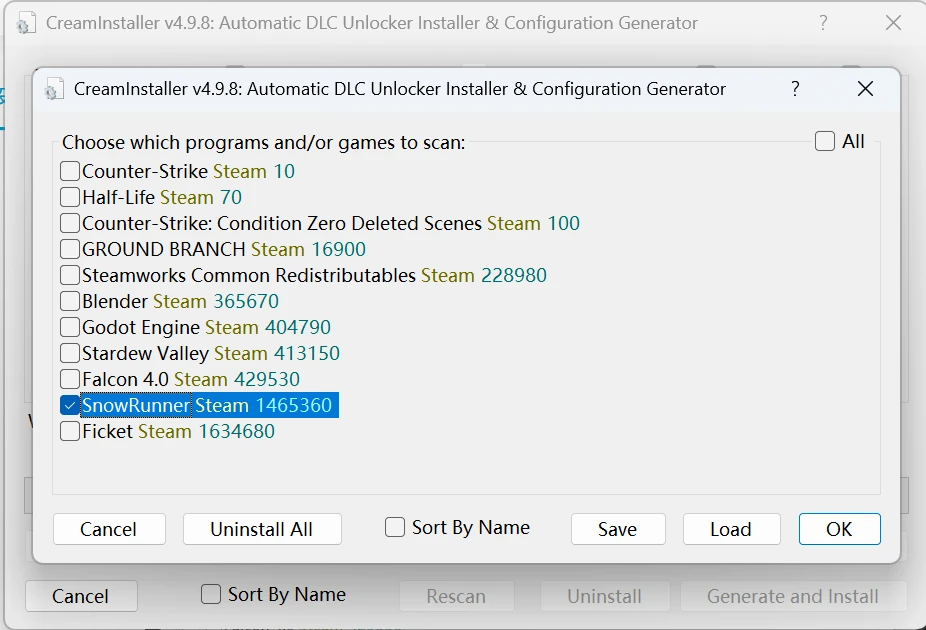Select the Godot Engine checkbox
This screenshot has width=926, height=630.
tap(70, 327)
